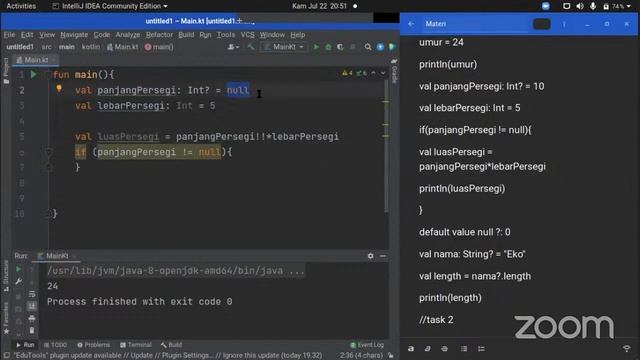Open the Build menu
The width and height of the screenshot is (640, 360).
click(186, 35)
